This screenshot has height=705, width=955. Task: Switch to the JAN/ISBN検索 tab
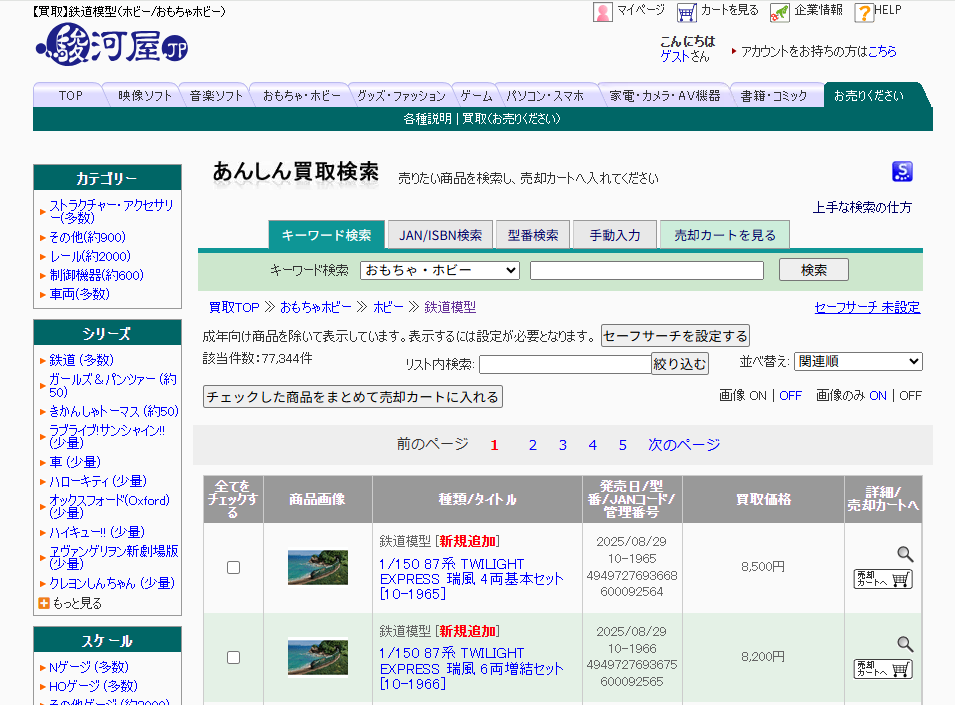(443, 233)
